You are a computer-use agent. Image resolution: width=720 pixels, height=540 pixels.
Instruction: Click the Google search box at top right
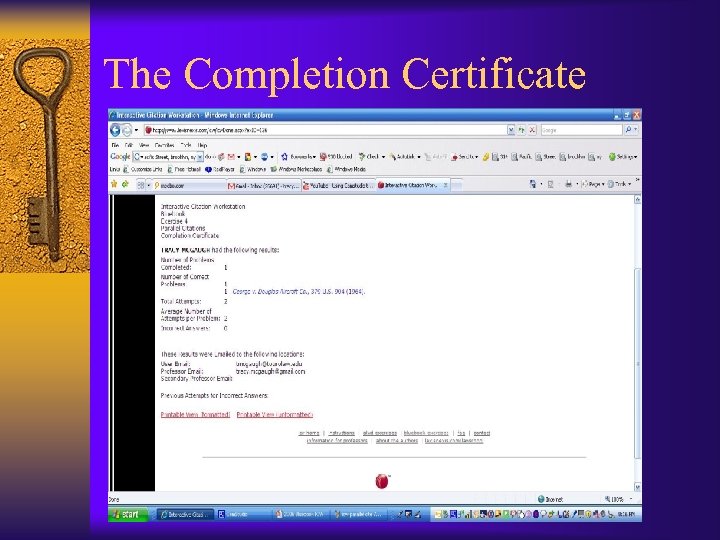pyautogui.click(x=581, y=130)
